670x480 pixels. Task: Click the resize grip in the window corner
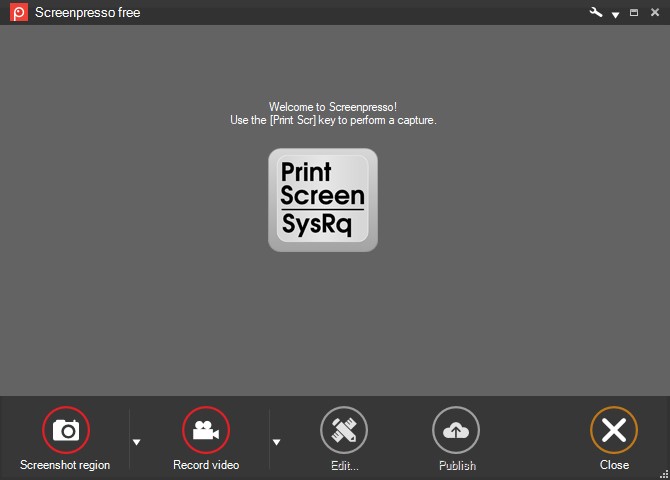tap(664, 474)
